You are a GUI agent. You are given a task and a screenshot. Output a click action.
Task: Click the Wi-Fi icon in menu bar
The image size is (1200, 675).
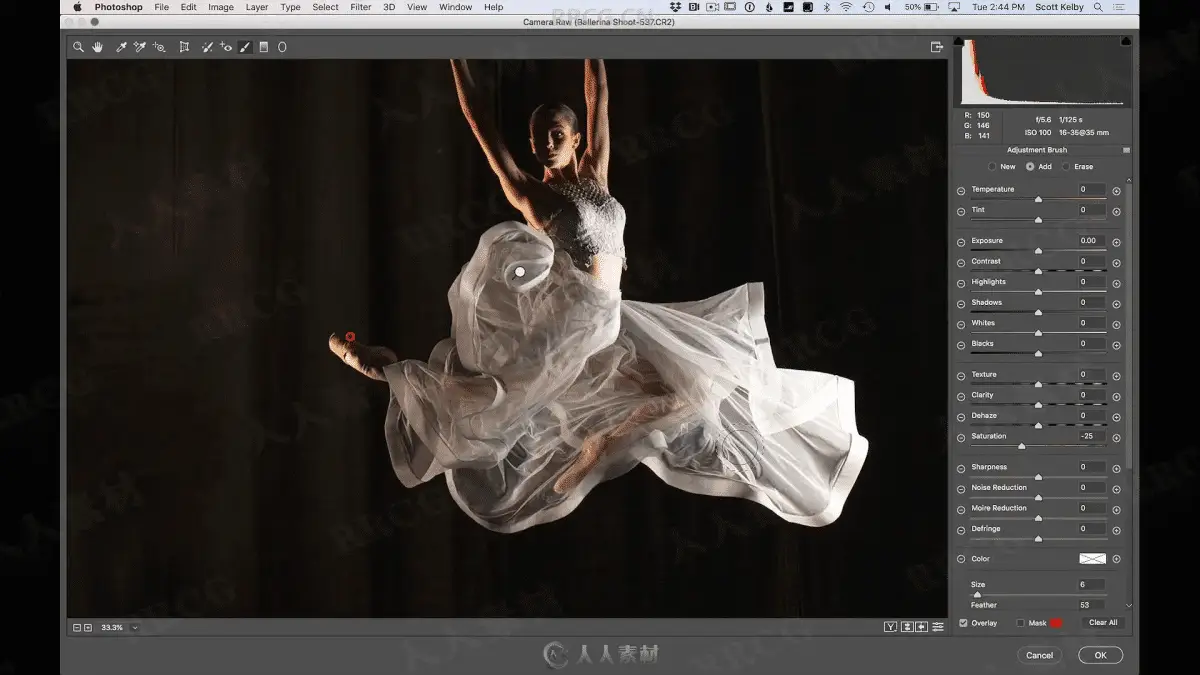click(846, 7)
